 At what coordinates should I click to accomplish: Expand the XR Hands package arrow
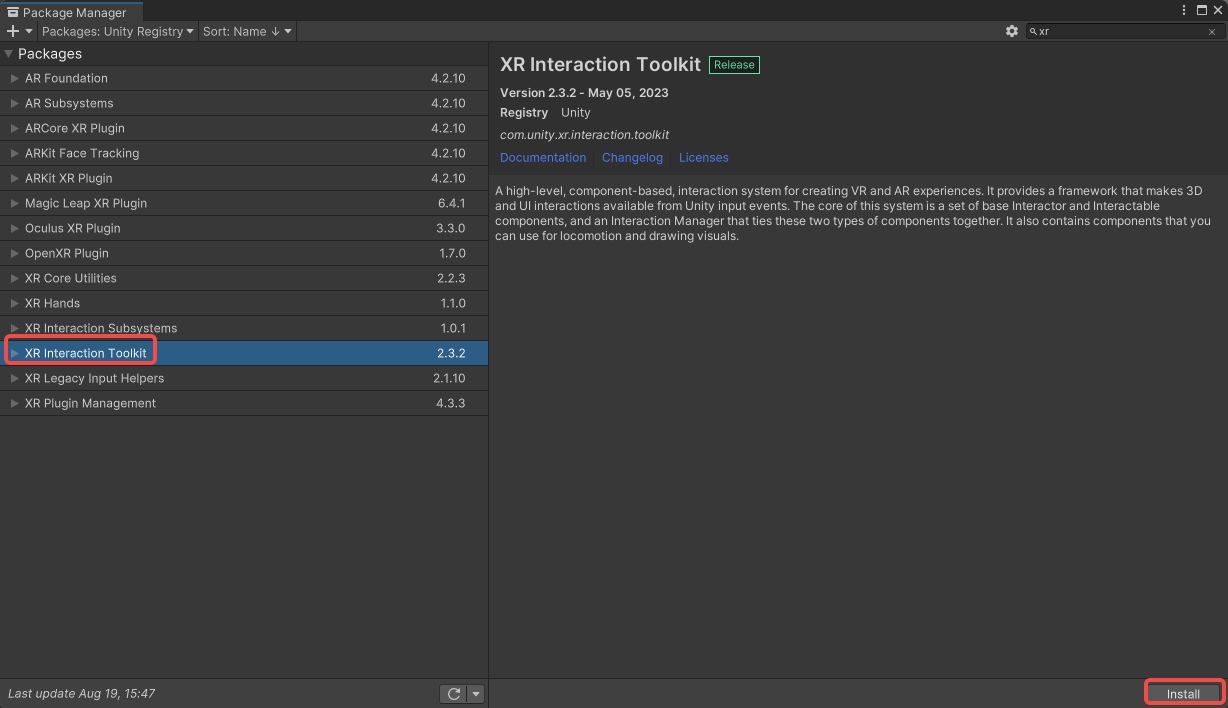tap(14, 303)
